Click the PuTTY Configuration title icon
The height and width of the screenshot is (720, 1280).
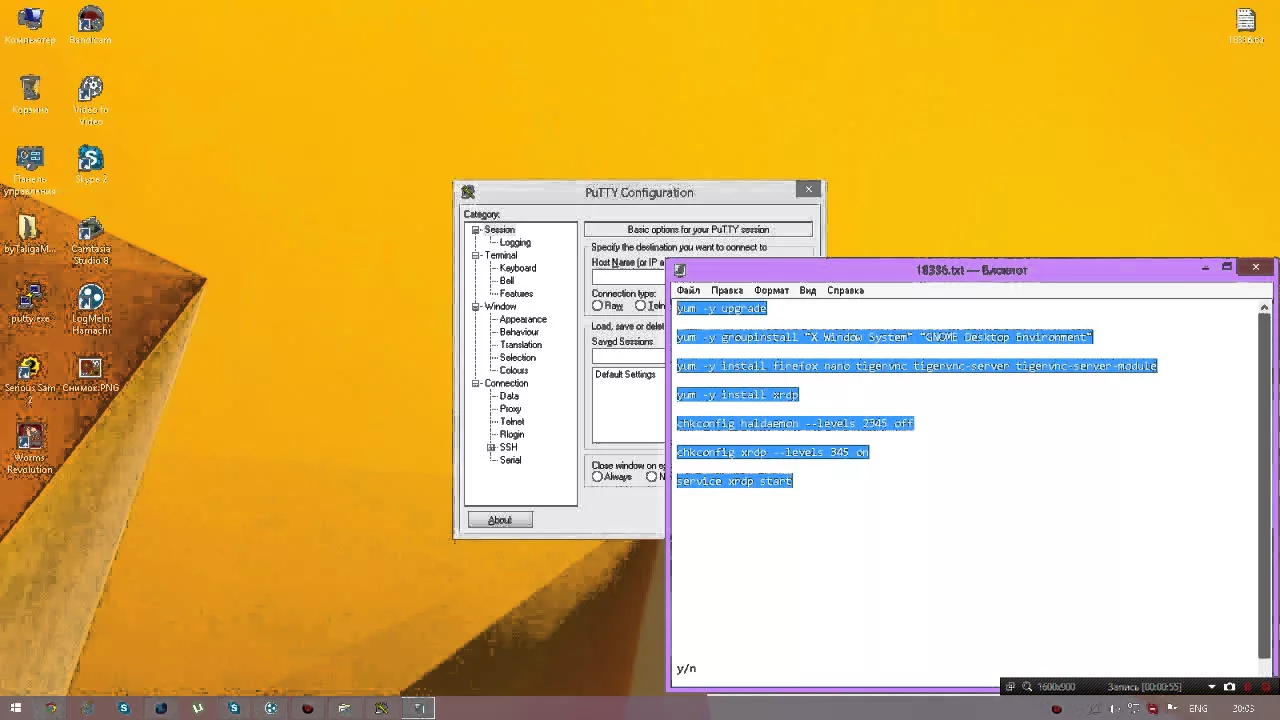[x=468, y=192]
